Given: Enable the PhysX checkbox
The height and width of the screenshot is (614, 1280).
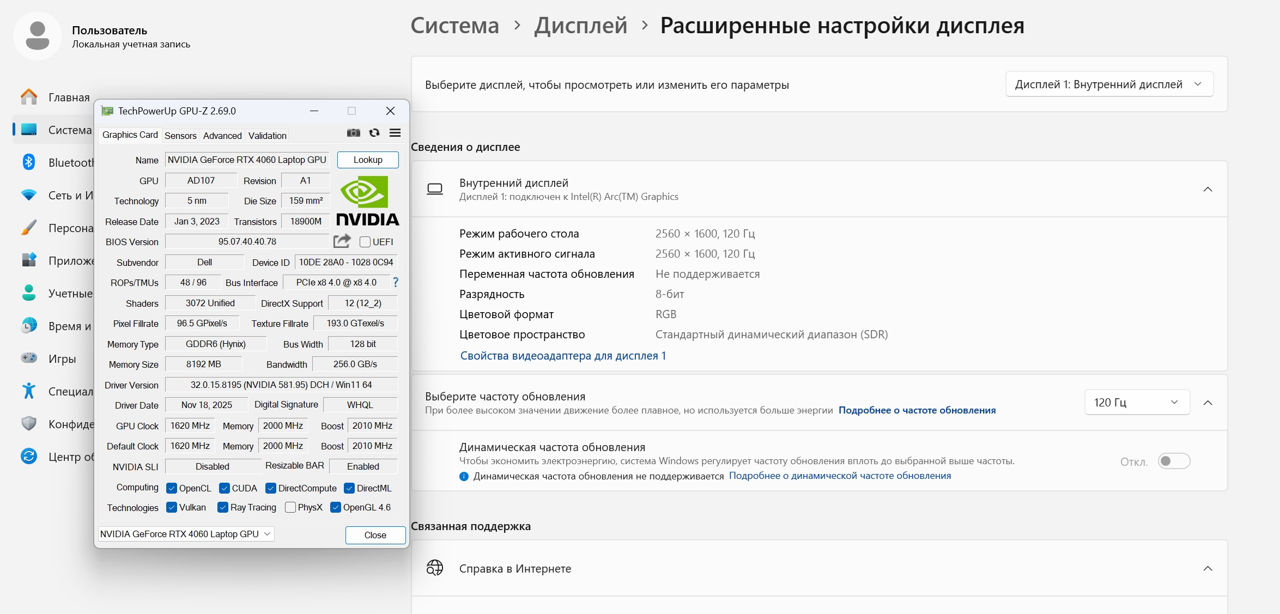Looking at the screenshot, I should pyautogui.click(x=290, y=507).
